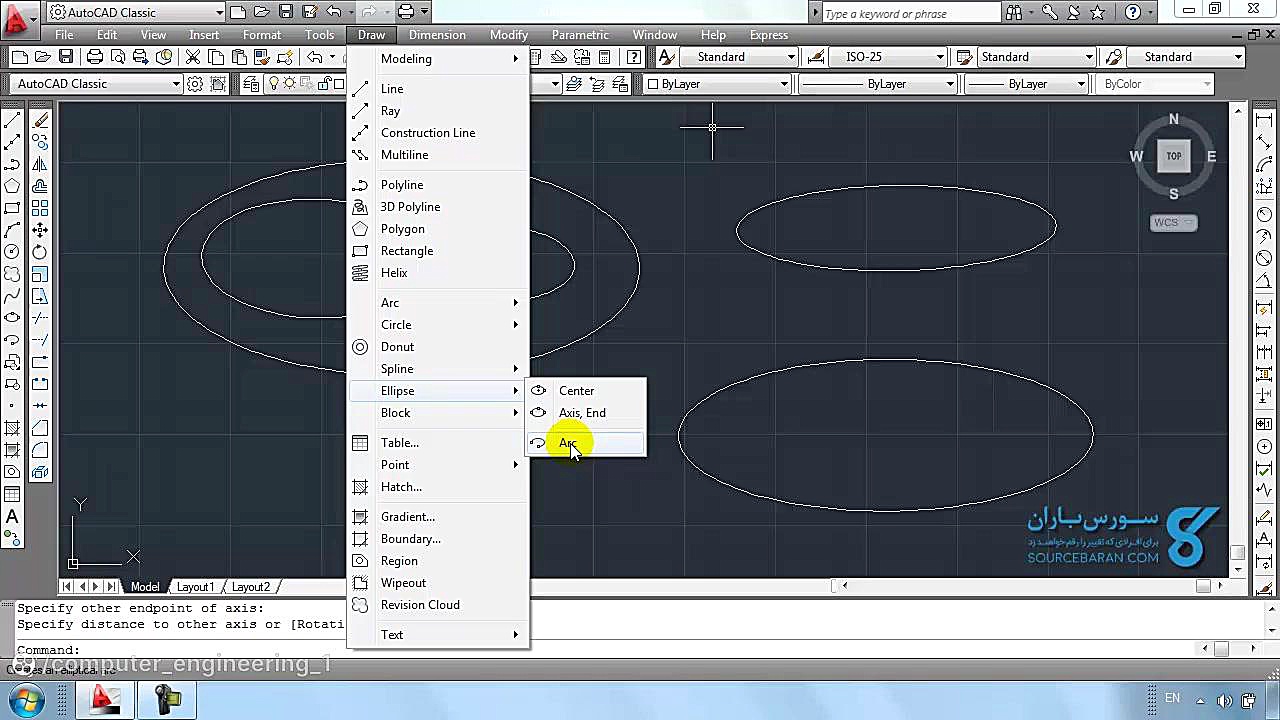
Task: Switch to the Model tab
Action: tap(145, 587)
